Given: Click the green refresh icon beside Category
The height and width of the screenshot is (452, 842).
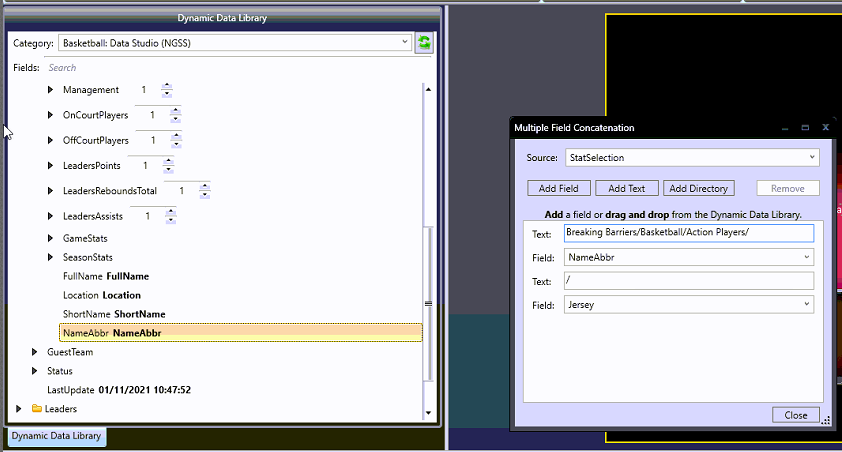Looking at the screenshot, I should pos(425,43).
